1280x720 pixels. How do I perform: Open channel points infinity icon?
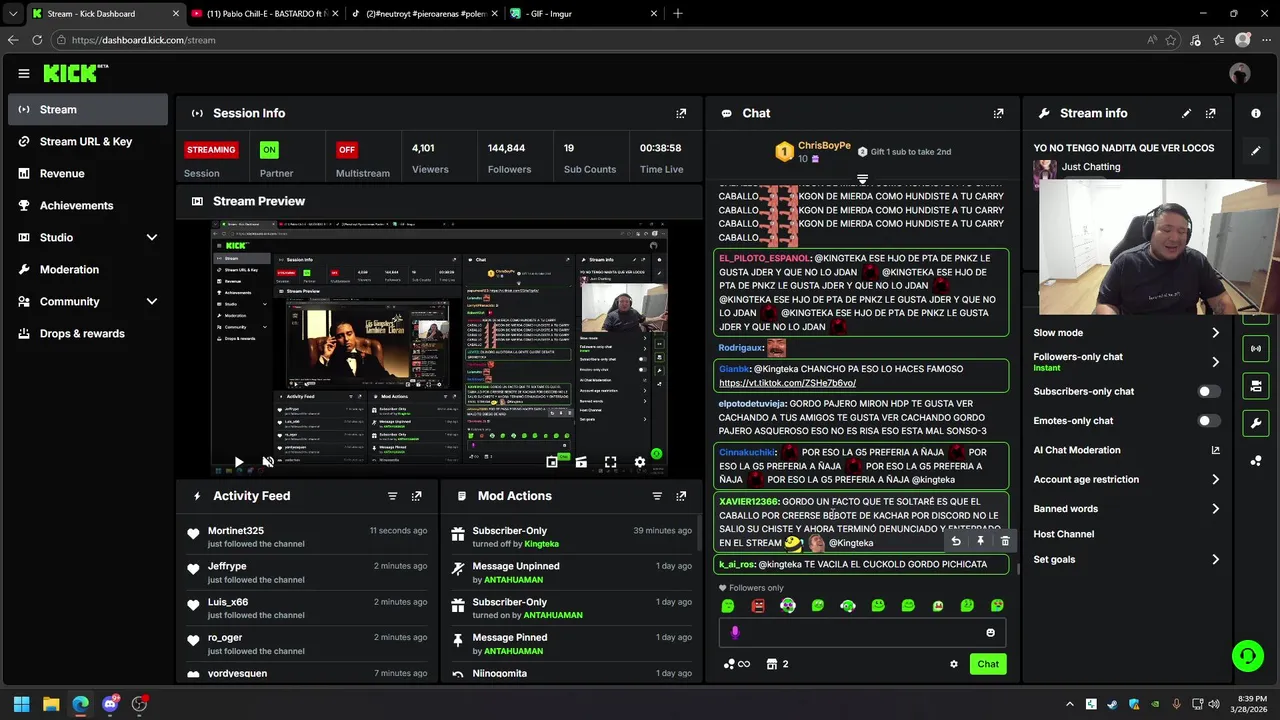(737, 664)
